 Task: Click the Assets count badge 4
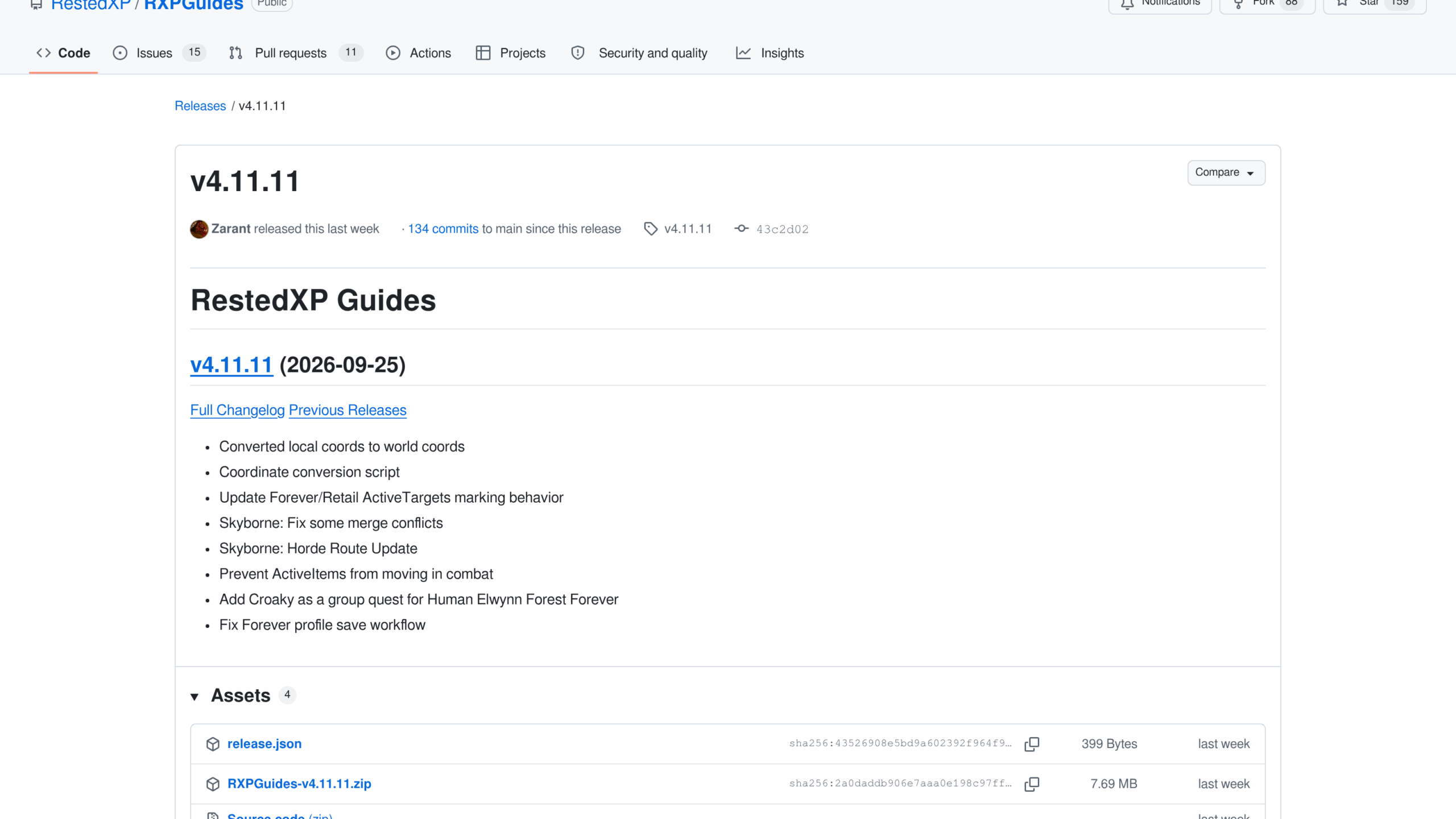pyautogui.click(x=287, y=695)
